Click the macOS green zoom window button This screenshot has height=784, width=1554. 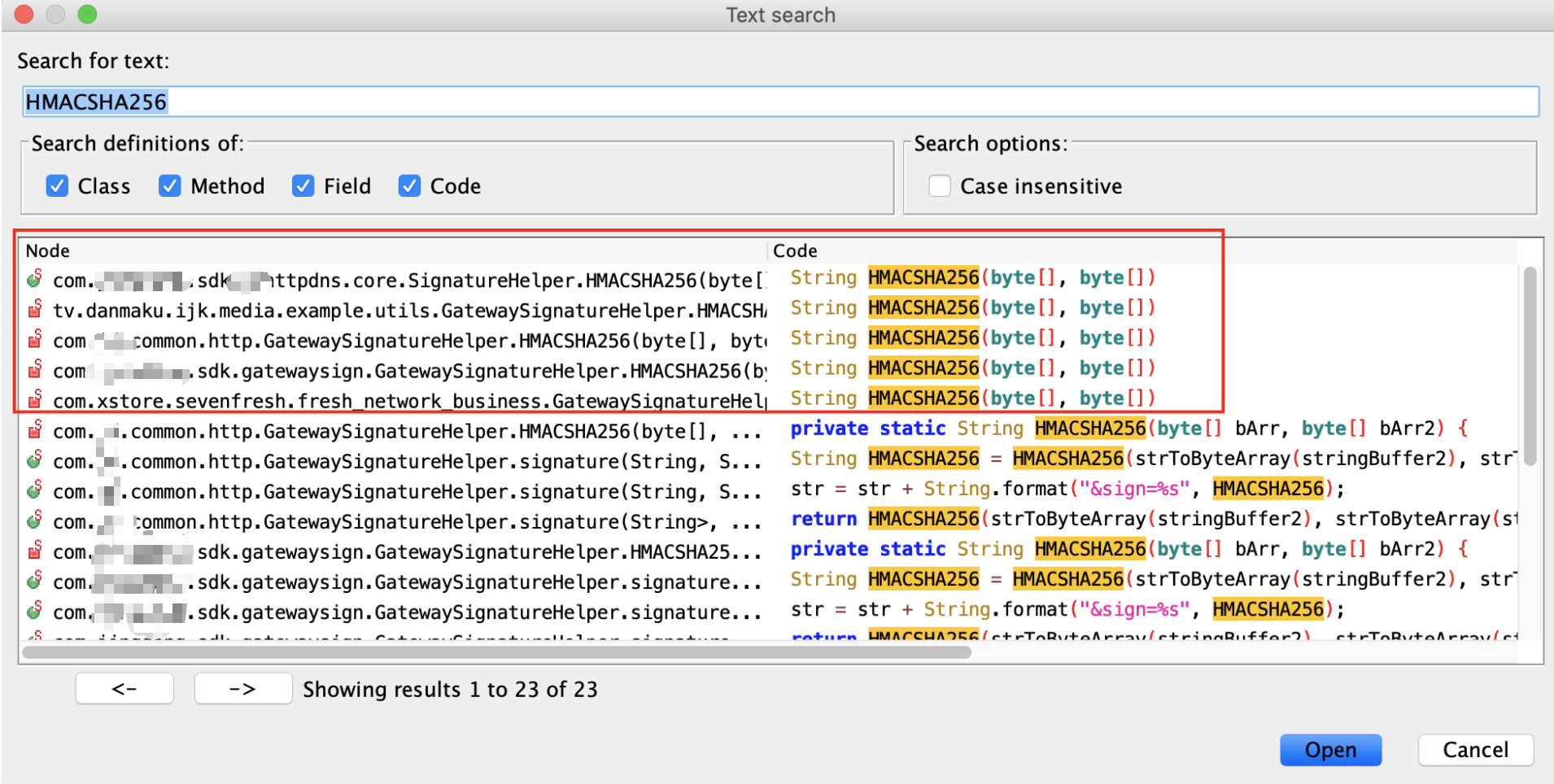[x=87, y=14]
